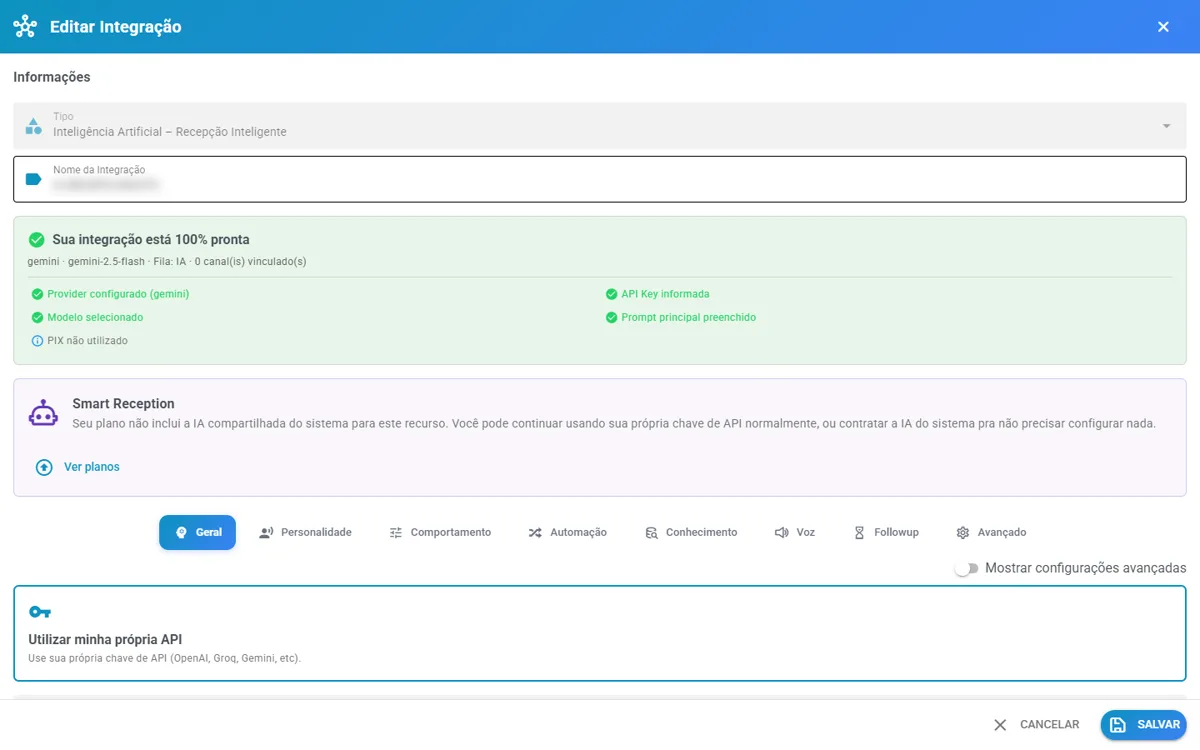
Task: Click the 'Smart Reception' heading
Action: [123, 404]
